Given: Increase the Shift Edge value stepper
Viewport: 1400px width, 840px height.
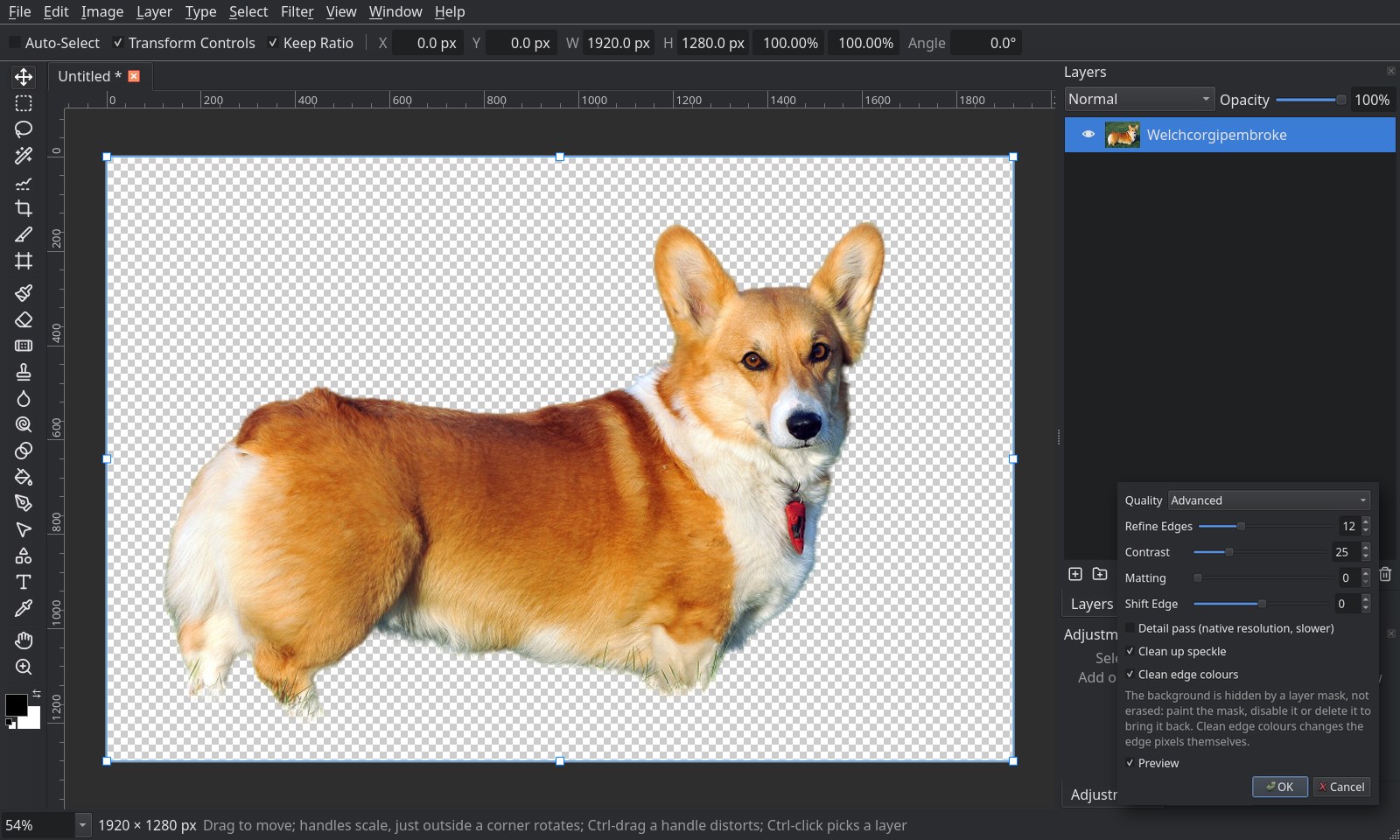Looking at the screenshot, I should (1366, 599).
